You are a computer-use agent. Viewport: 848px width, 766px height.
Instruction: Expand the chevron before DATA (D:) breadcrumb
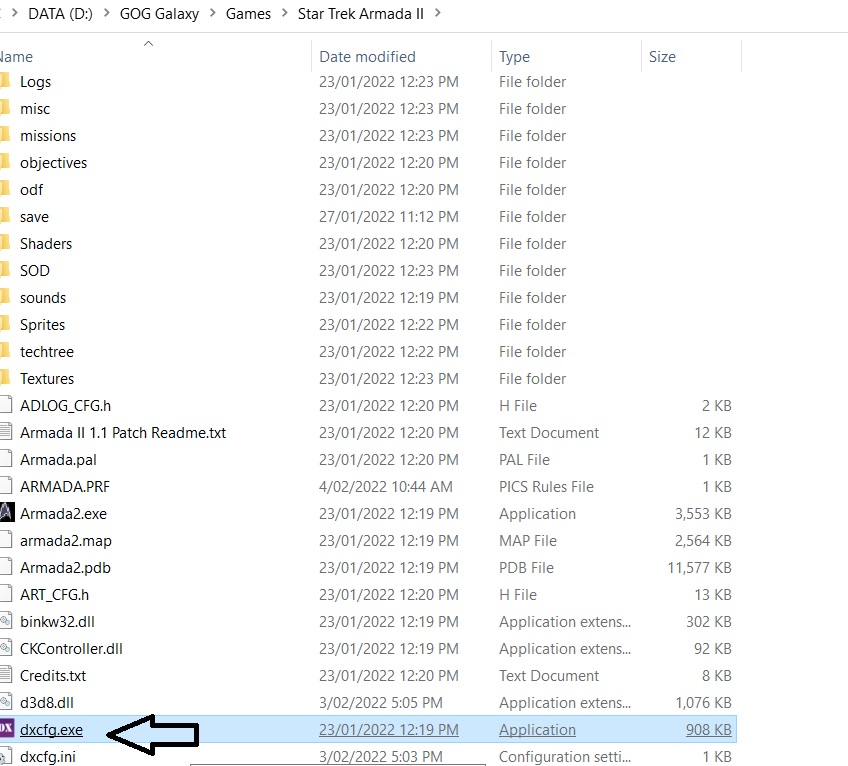pyautogui.click(x=15, y=13)
